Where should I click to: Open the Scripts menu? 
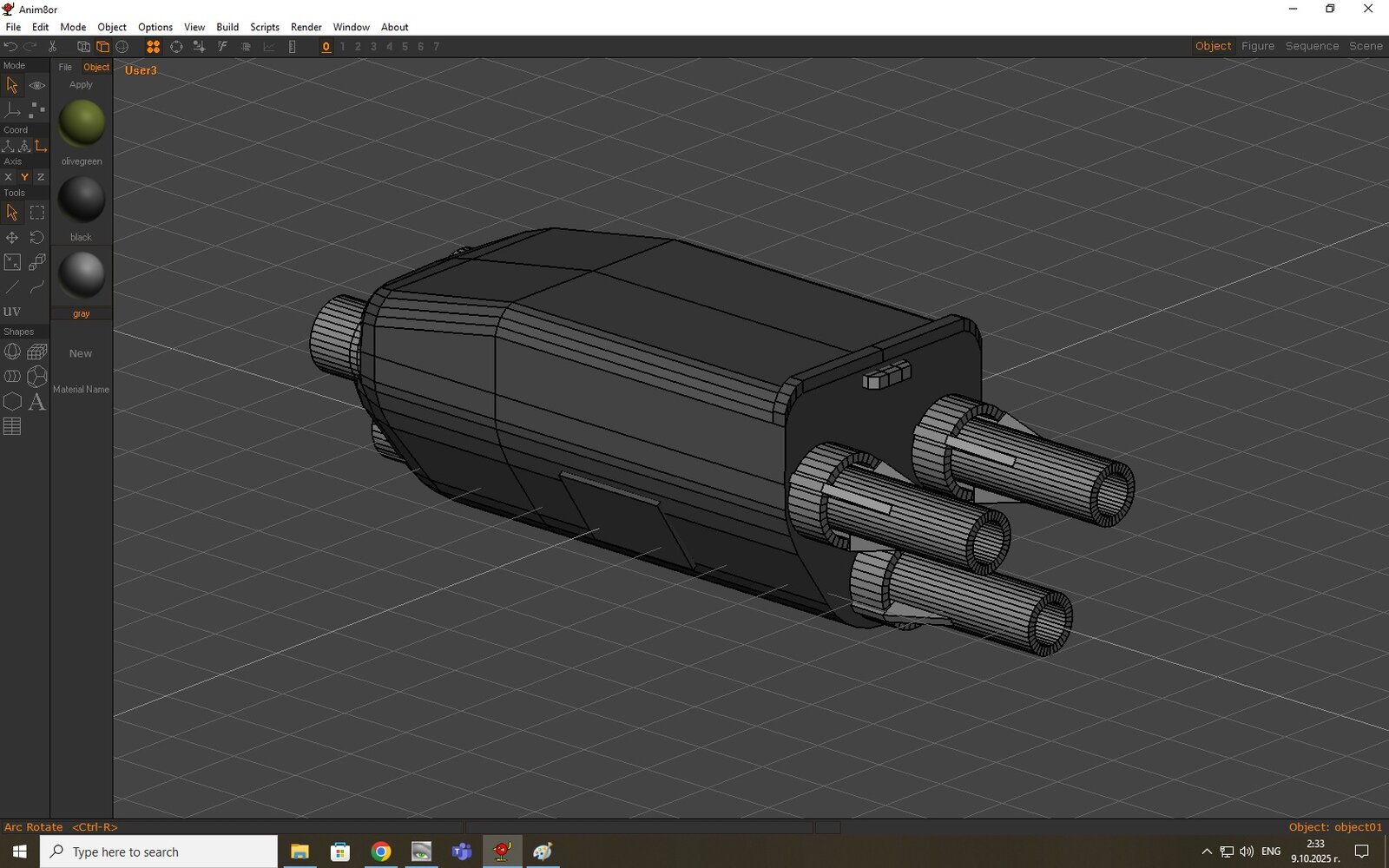click(265, 27)
